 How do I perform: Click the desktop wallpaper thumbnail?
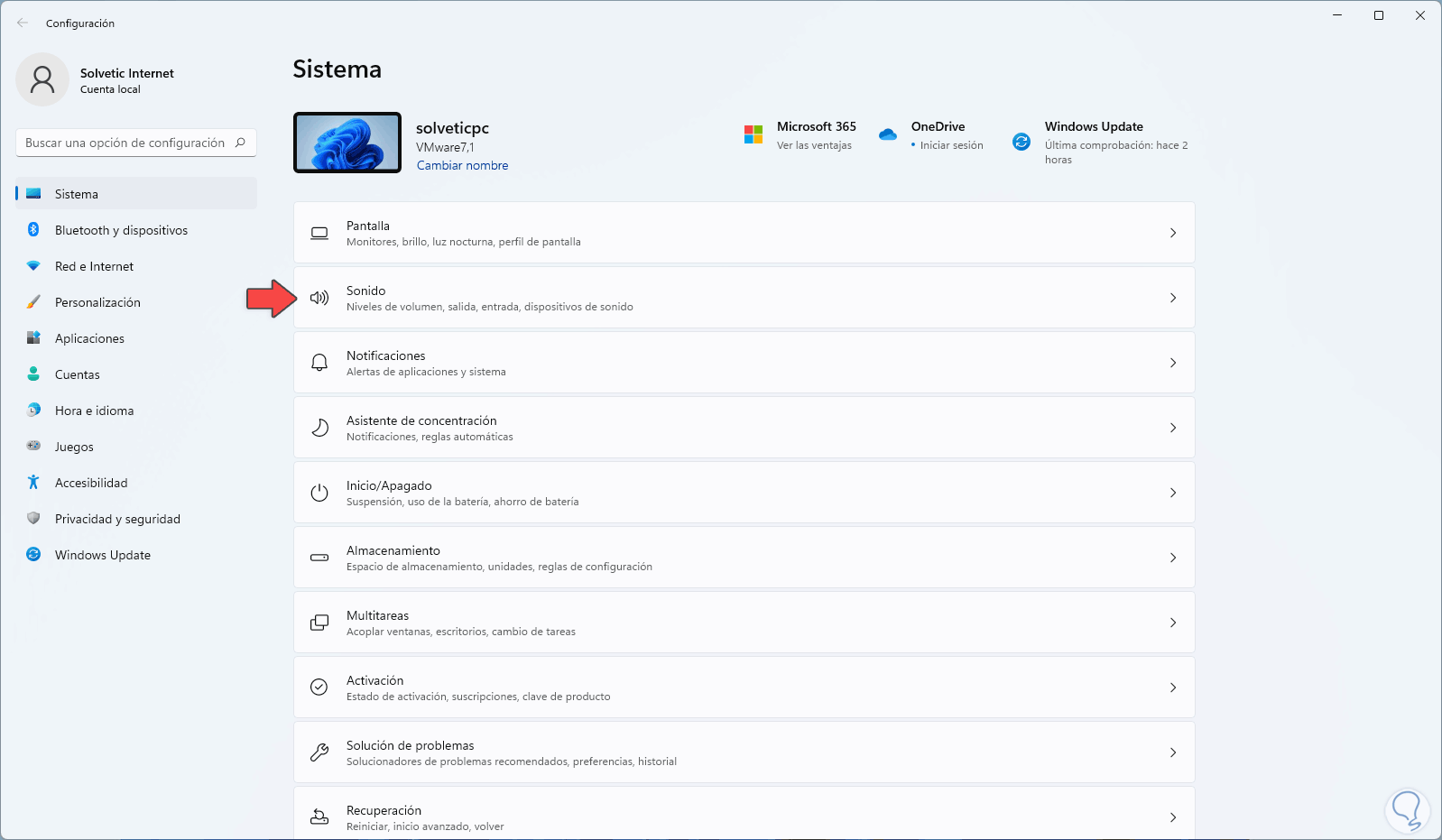click(x=347, y=143)
